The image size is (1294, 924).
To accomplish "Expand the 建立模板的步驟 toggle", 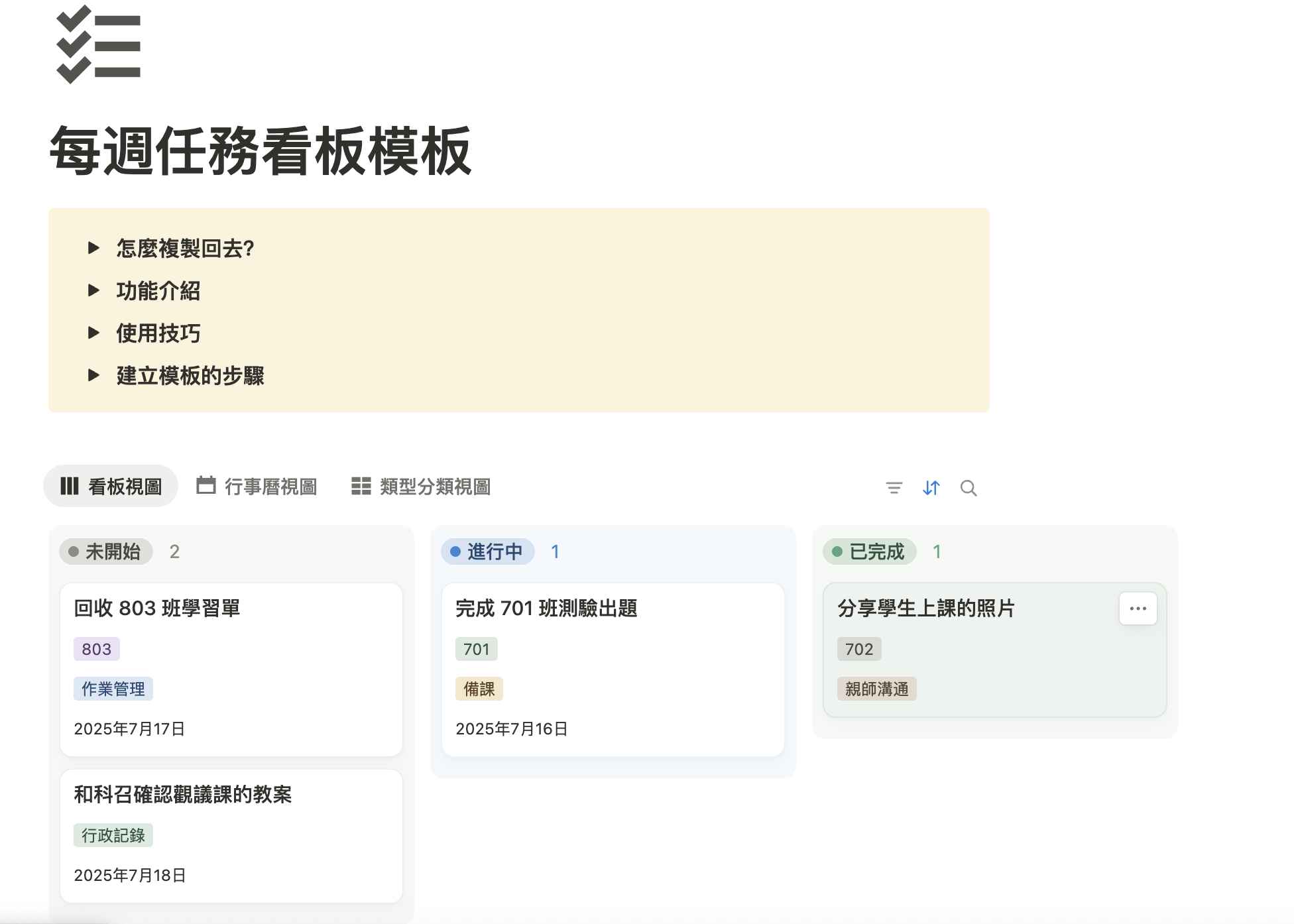I will pyautogui.click(x=93, y=375).
